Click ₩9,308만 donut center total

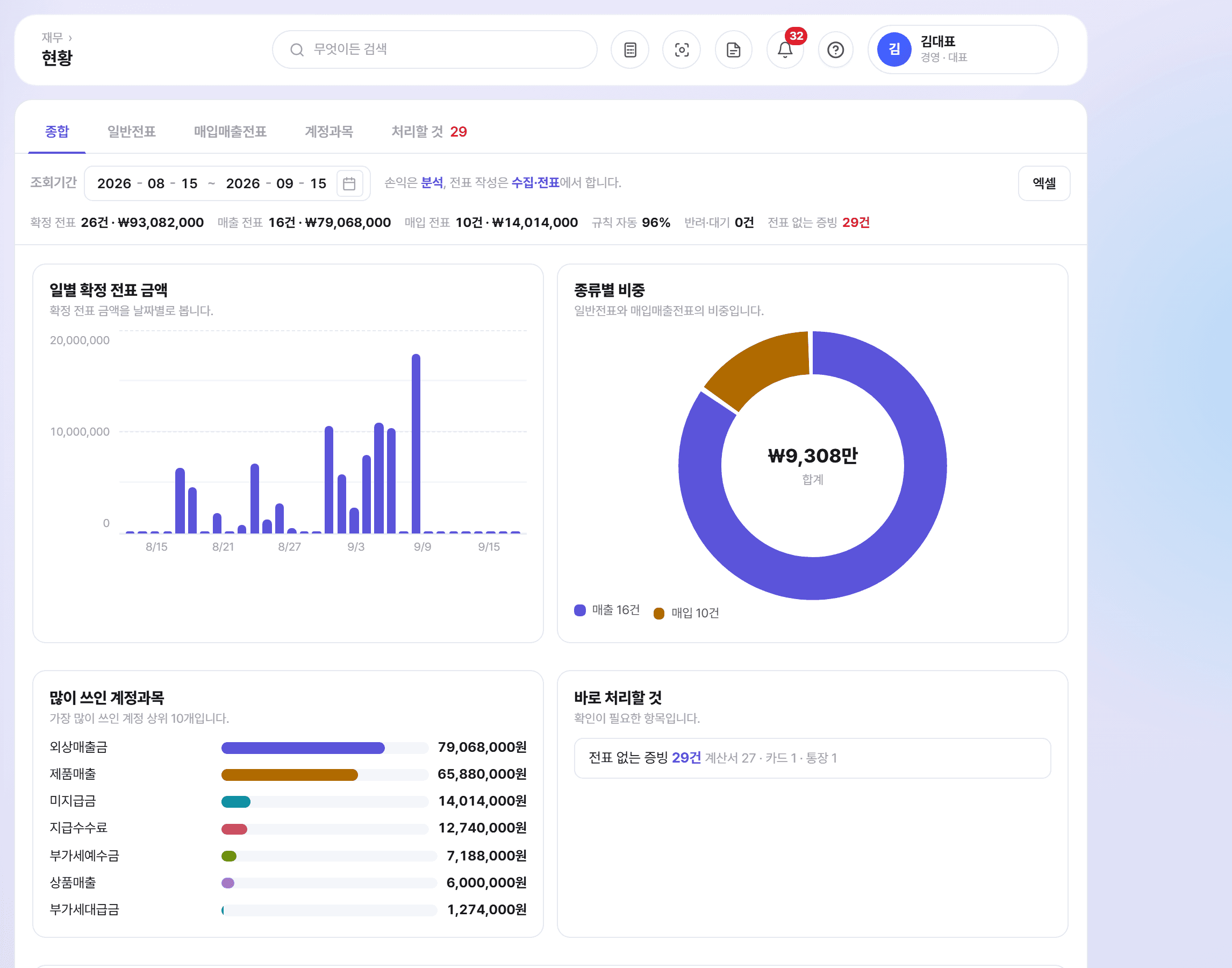[x=812, y=455]
